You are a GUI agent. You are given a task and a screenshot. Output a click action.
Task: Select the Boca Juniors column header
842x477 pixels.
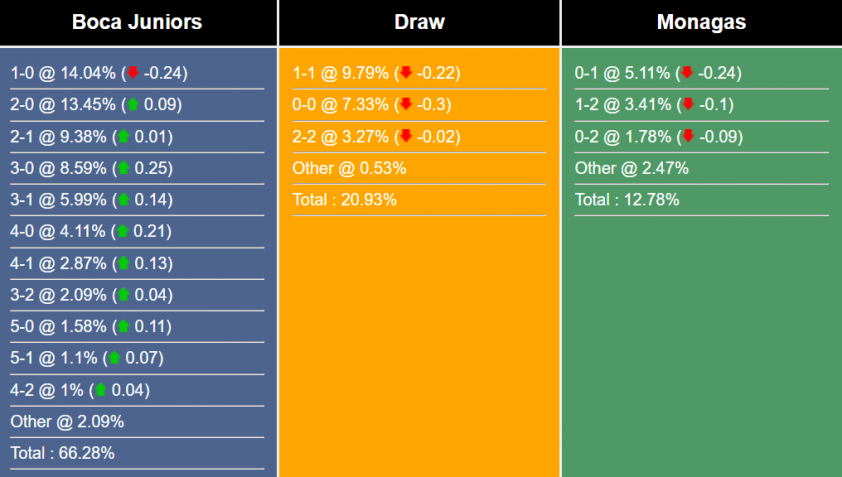click(x=138, y=22)
